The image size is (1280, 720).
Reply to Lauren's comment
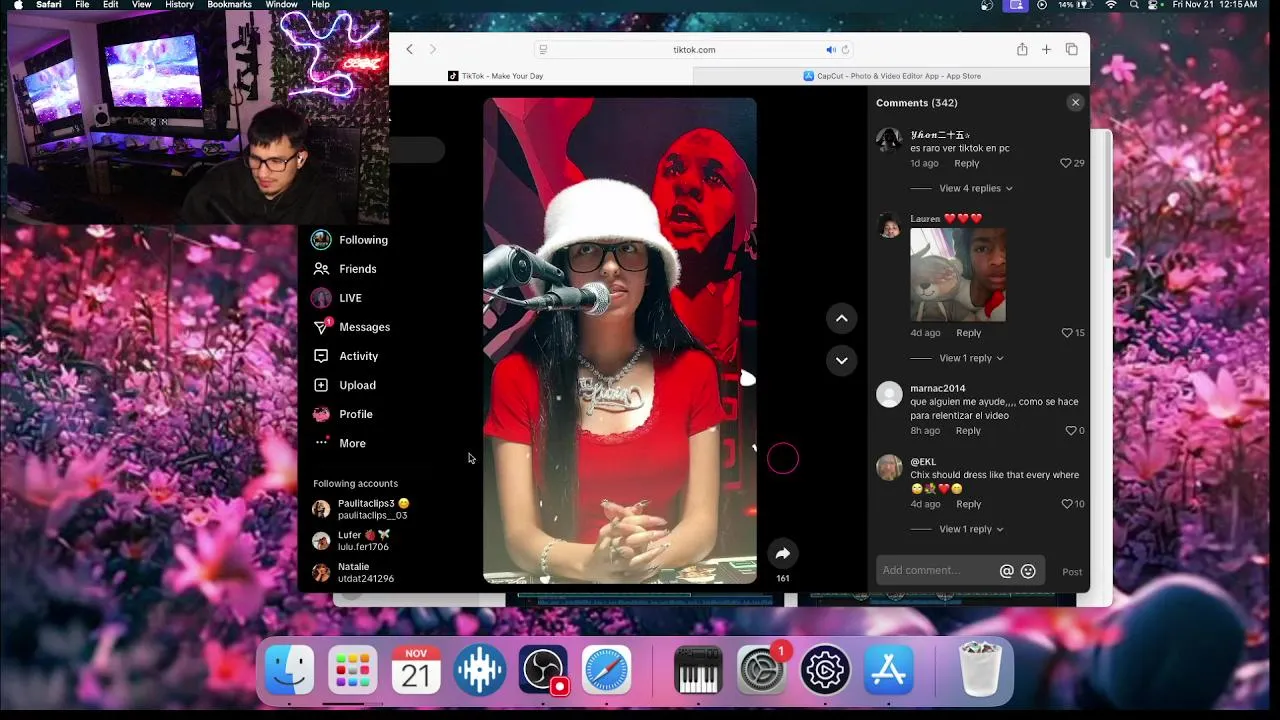coord(969,333)
